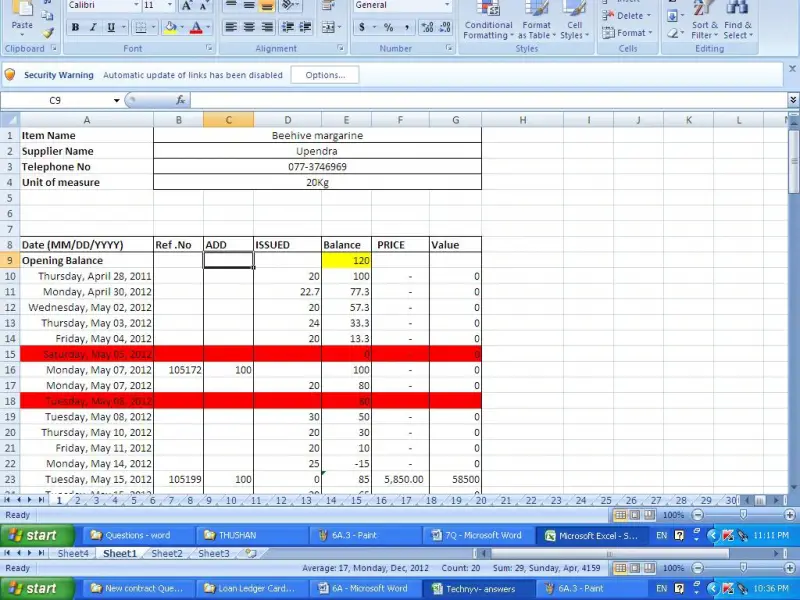The width and height of the screenshot is (800, 600).
Task: Toggle Italic formatting
Action: [x=92, y=28]
